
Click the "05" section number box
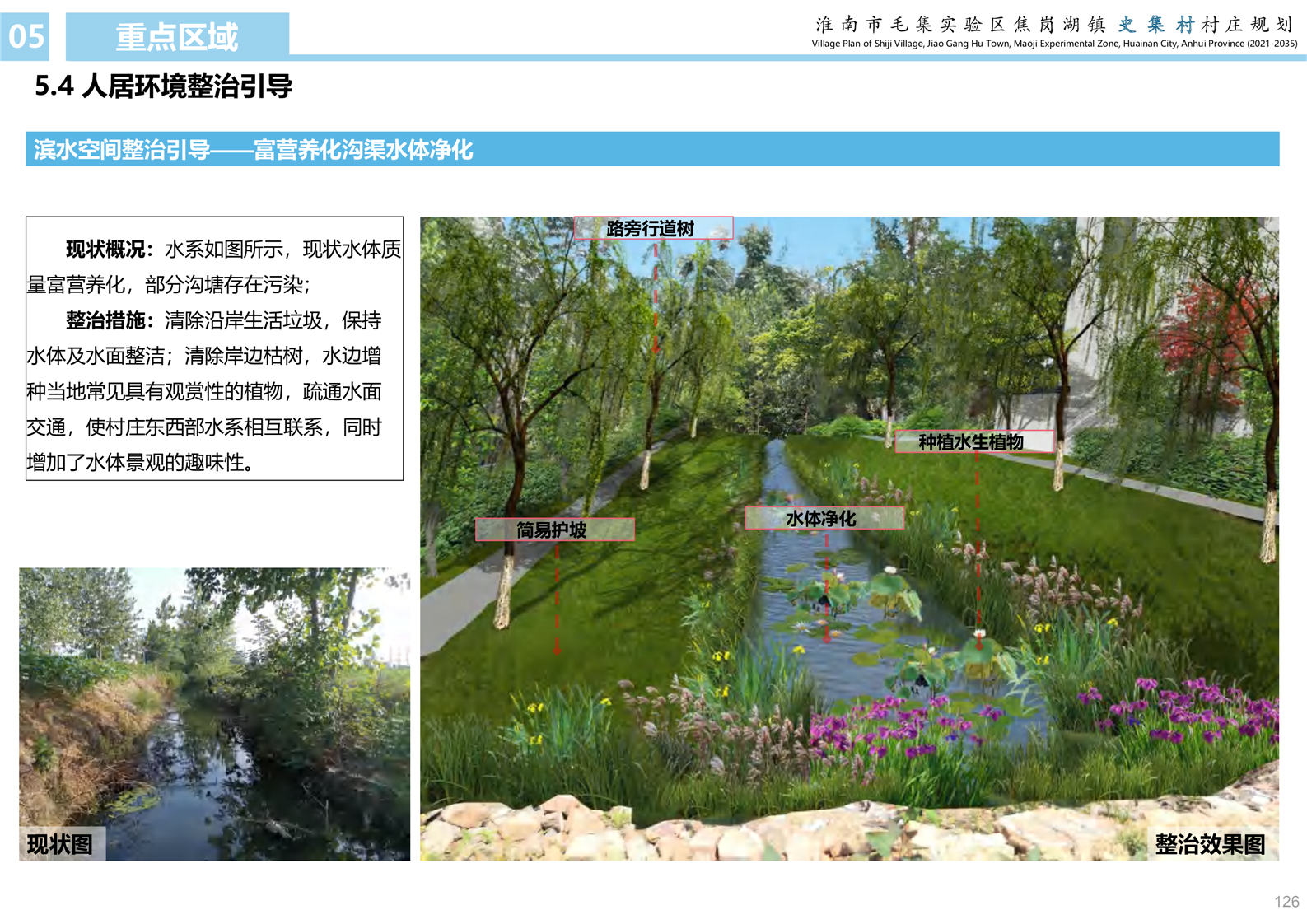pos(26,36)
